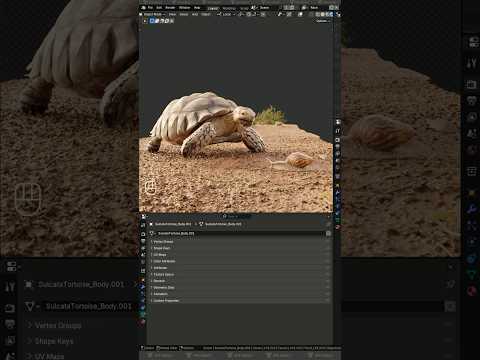Toggle snapping in the viewport header
This screenshot has width=480, height=360.
click(x=249, y=14)
